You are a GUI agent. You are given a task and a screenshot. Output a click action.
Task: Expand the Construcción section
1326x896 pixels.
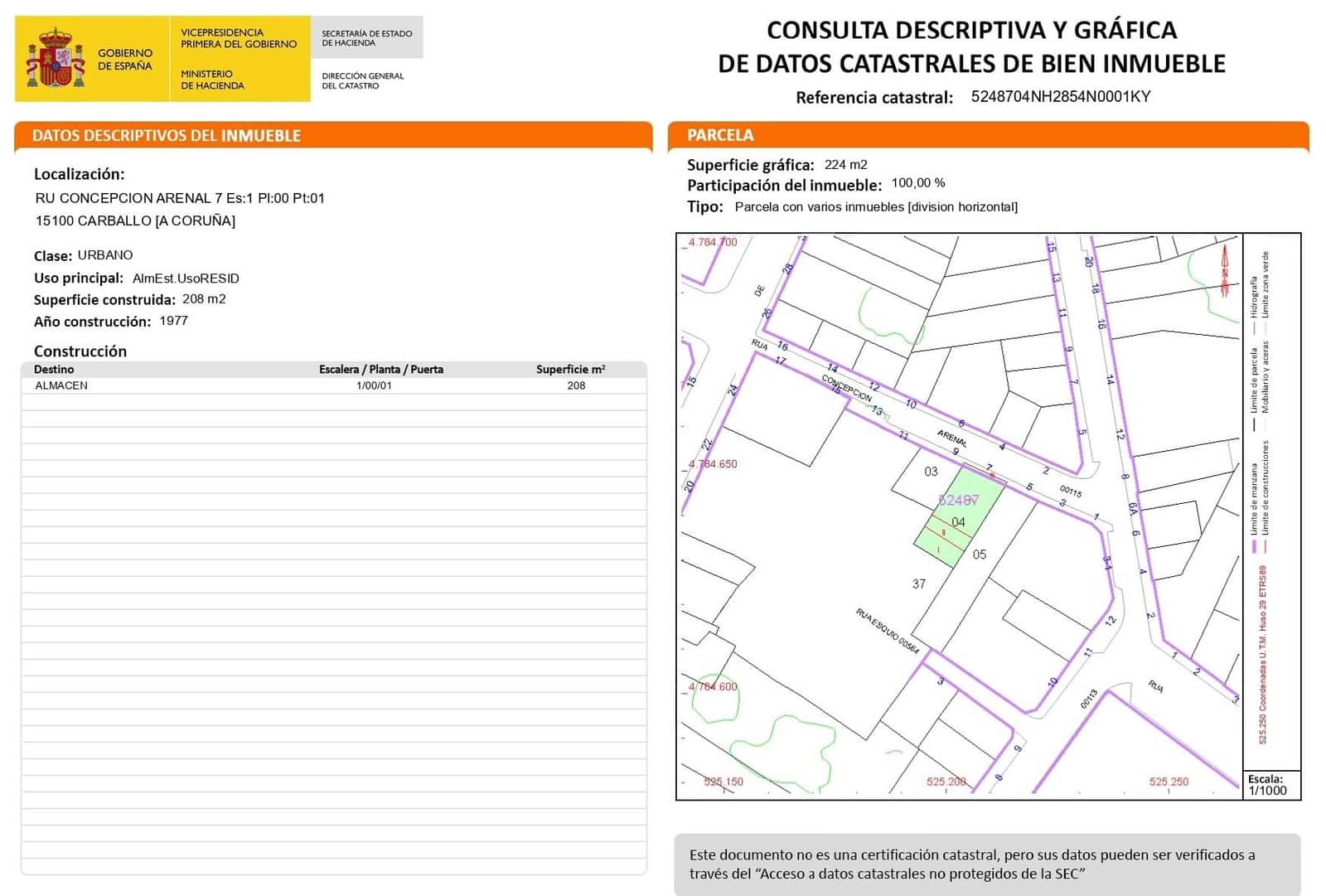tap(79, 351)
